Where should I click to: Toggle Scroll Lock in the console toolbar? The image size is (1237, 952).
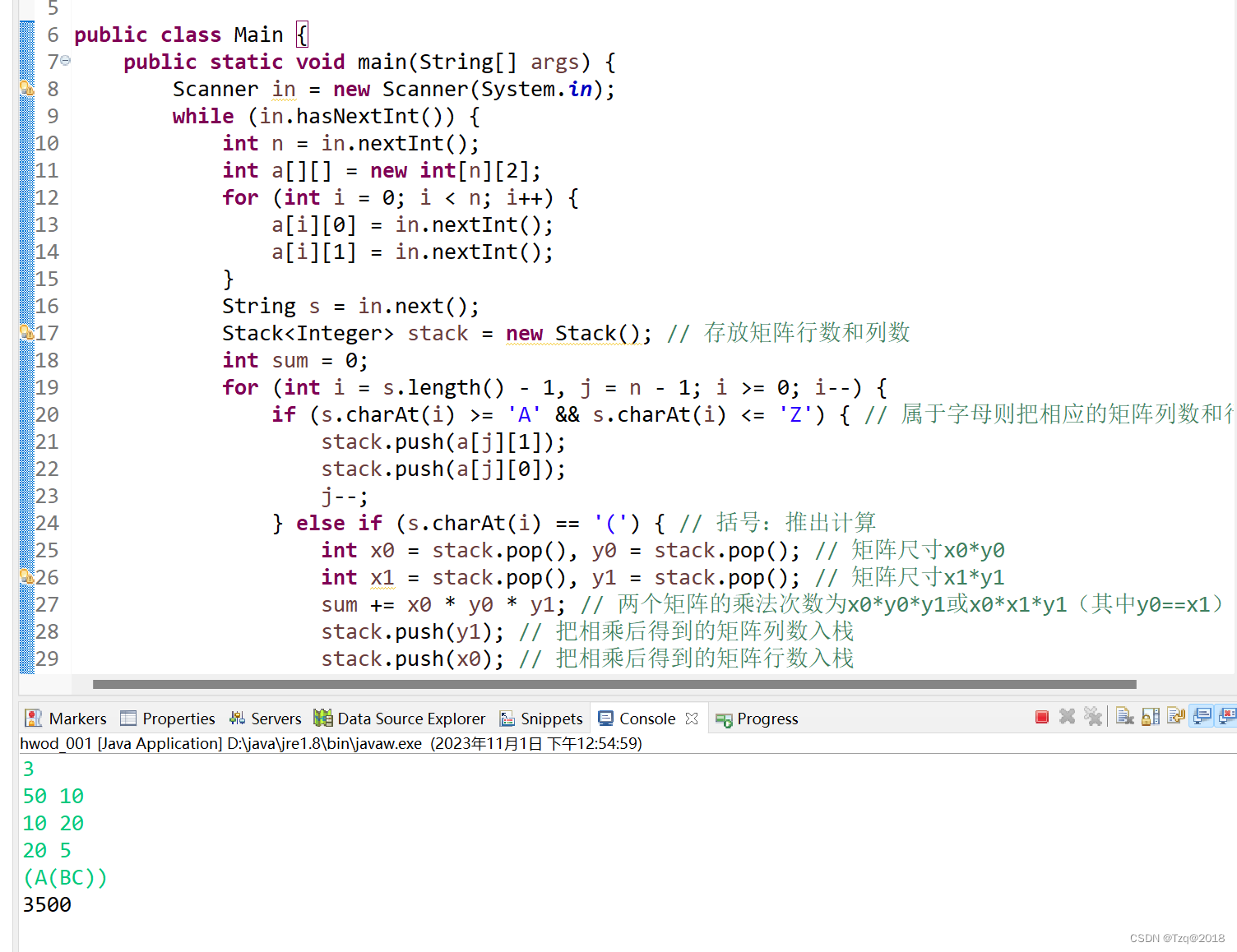(1151, 717)
